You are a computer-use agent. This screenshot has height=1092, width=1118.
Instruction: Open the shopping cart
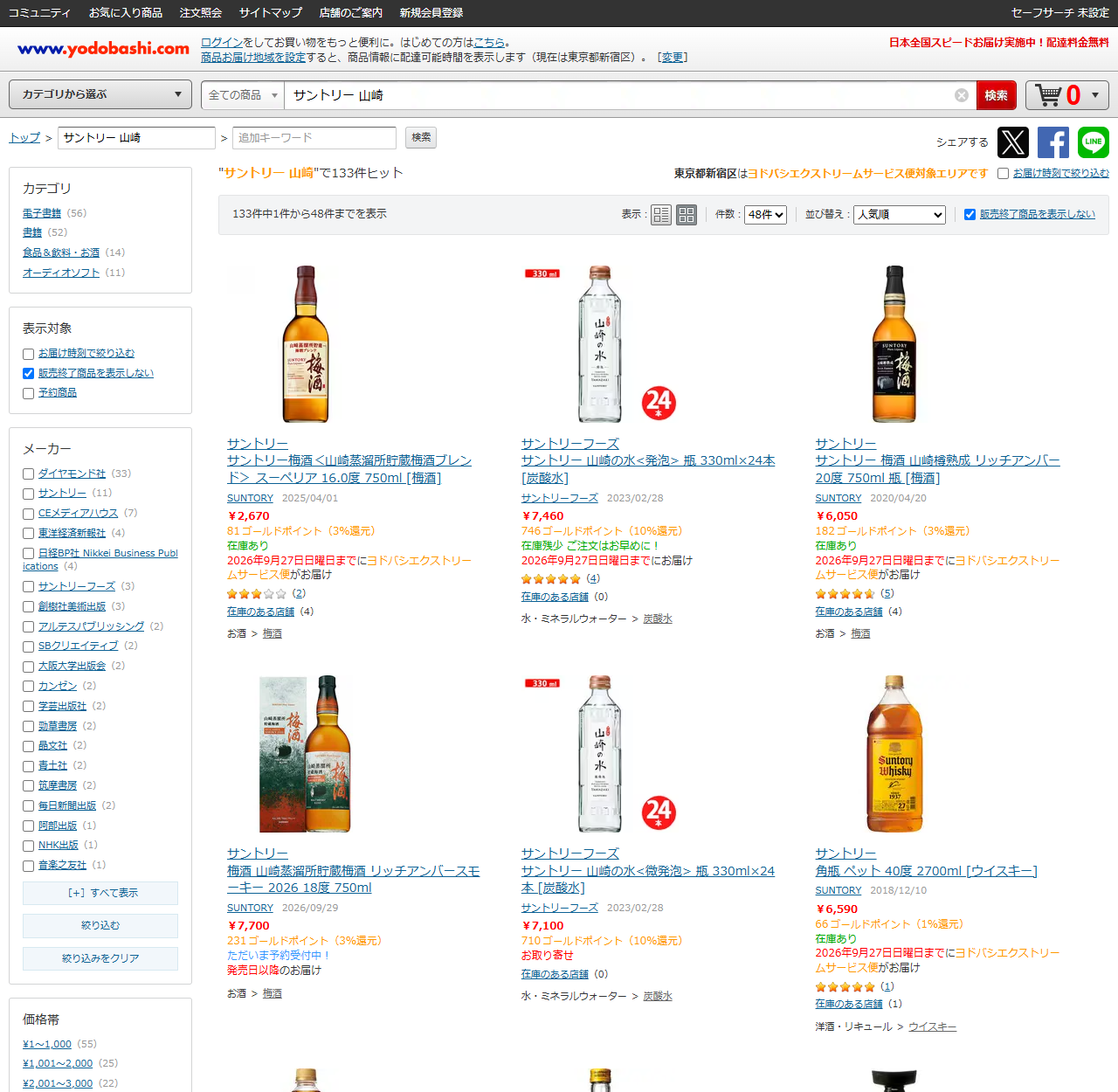pos(1058,95)
